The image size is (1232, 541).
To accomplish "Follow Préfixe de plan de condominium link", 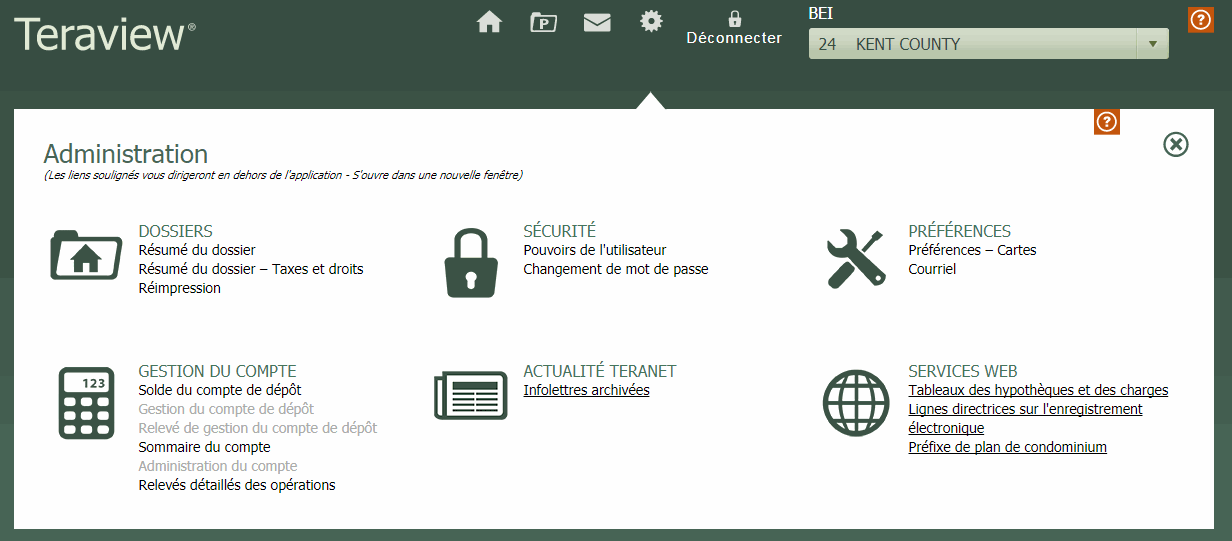I will pos(1007,447).
